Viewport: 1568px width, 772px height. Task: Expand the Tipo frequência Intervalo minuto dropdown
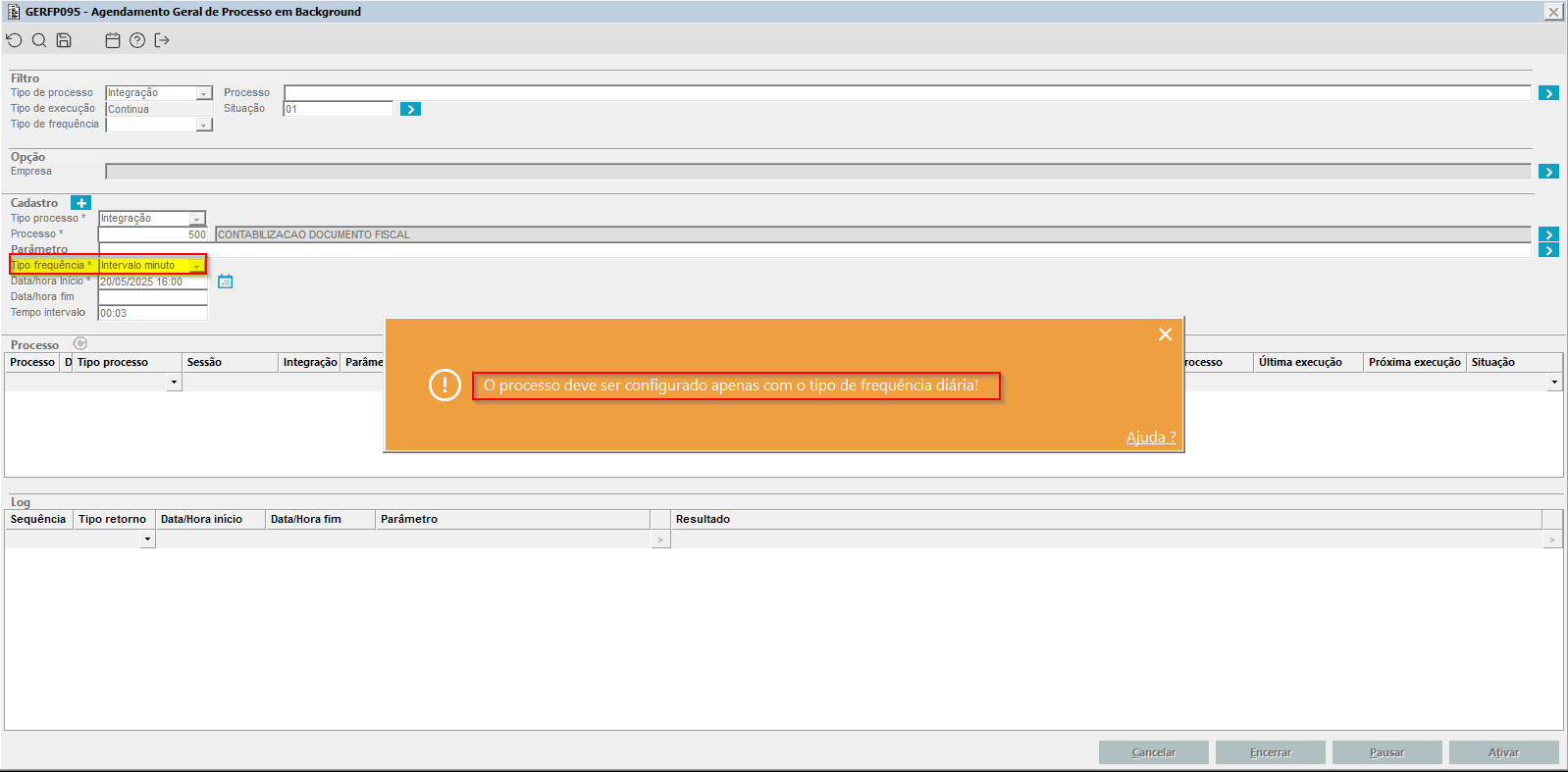[x=197, y=266]
